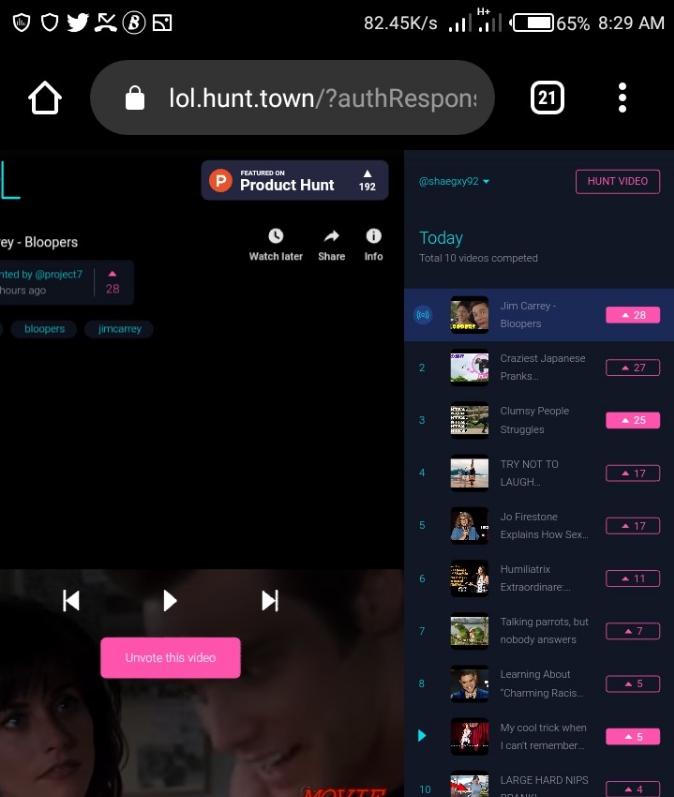Select the LARGE HARD NIPS title
Screen dimensions: 674x797
click(544, 786)
